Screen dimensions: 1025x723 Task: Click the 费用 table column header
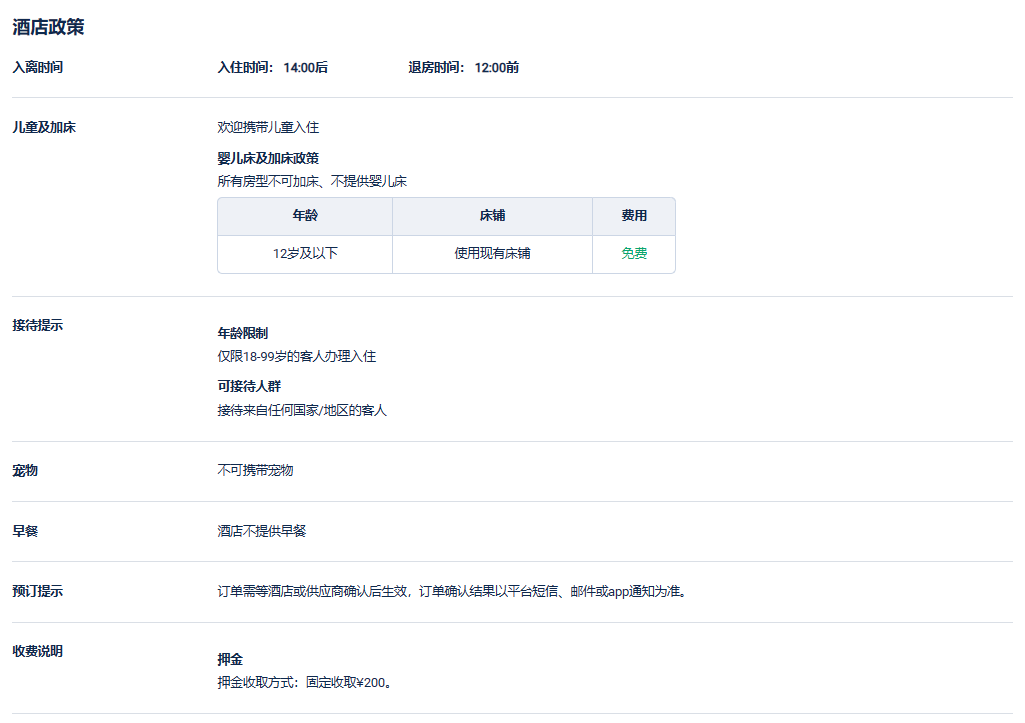634,216
